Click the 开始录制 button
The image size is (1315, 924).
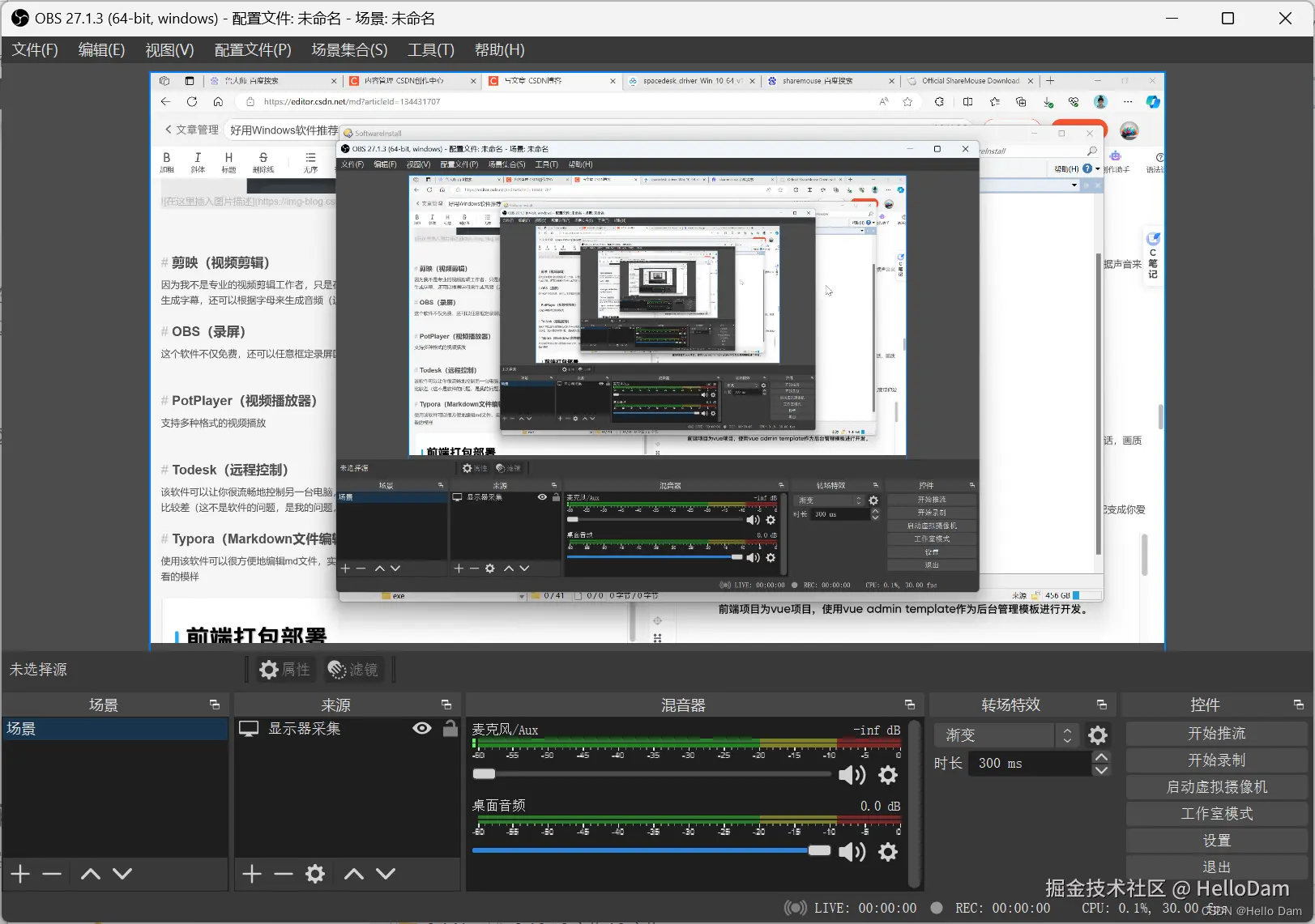click(1217, 760)
